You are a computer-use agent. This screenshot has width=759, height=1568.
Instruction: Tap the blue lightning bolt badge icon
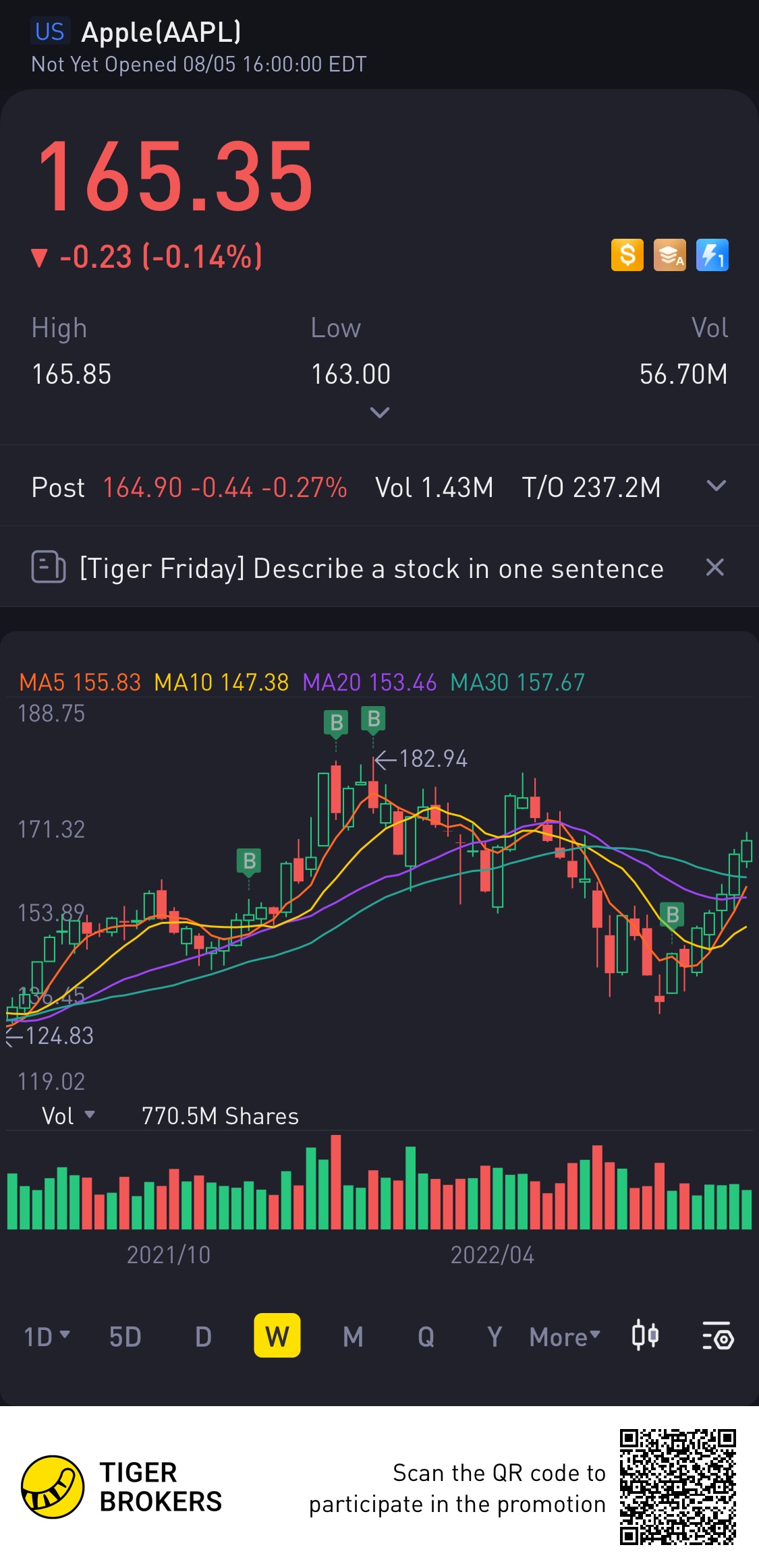712,256
